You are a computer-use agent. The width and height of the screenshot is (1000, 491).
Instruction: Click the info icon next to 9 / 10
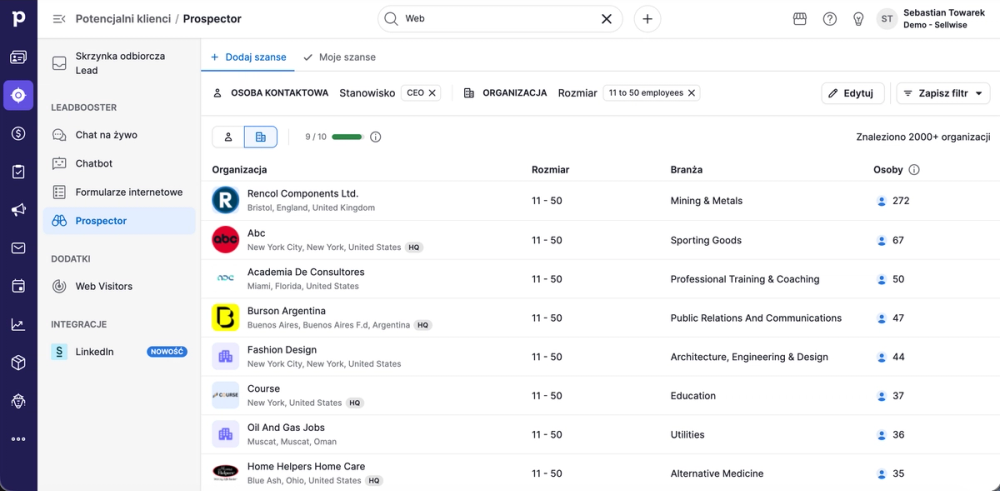click(x=376, y=137)
